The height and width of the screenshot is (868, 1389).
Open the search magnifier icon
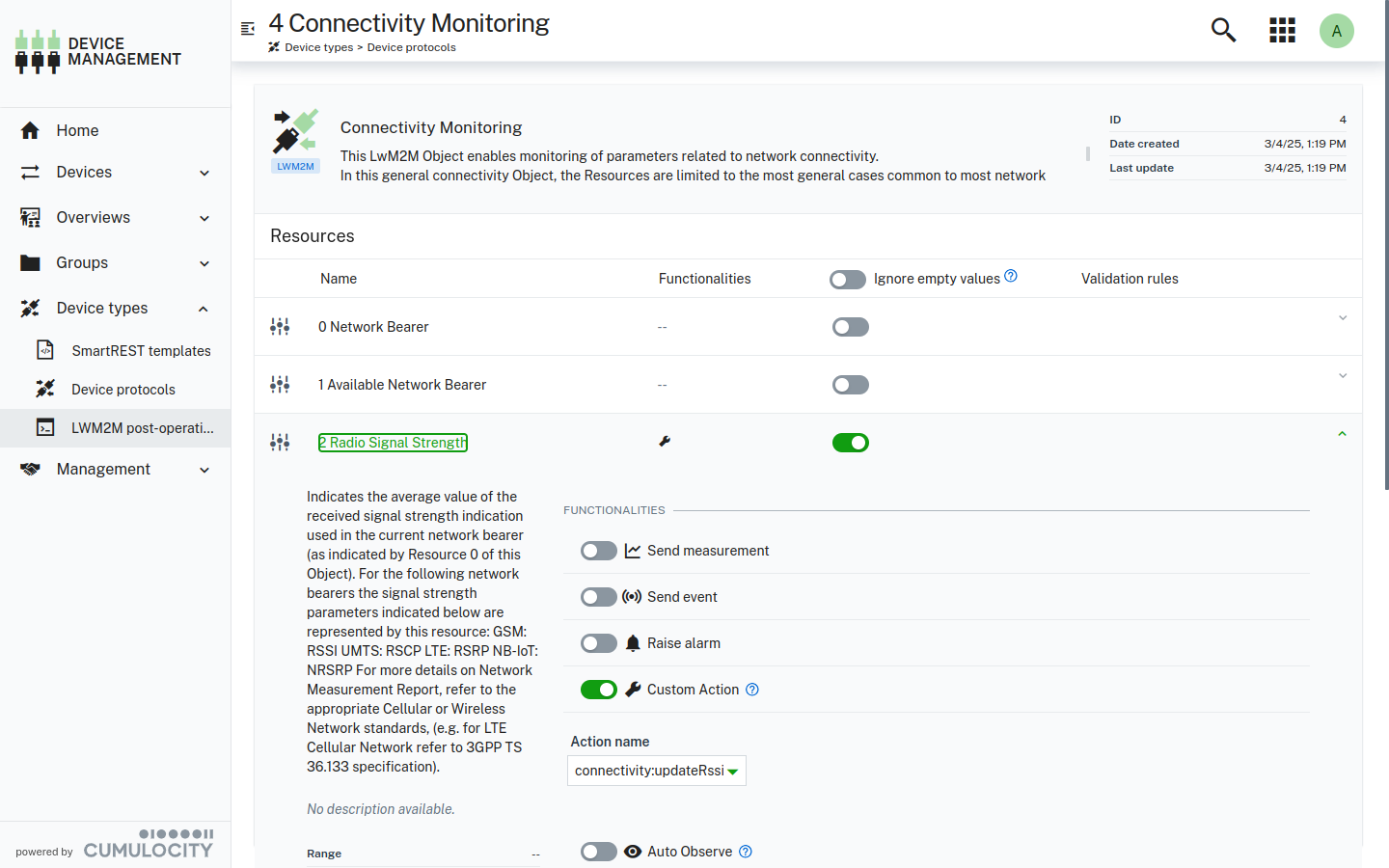coord(1223,31)
